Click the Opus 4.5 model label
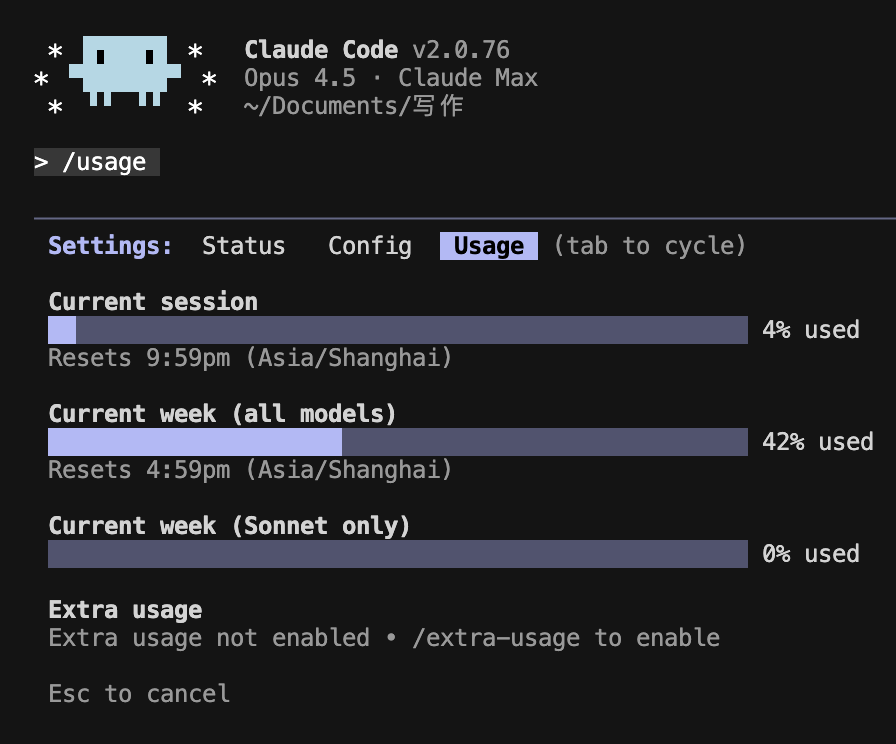Screen dimensions: 896x744 click(x=299, y=78)
